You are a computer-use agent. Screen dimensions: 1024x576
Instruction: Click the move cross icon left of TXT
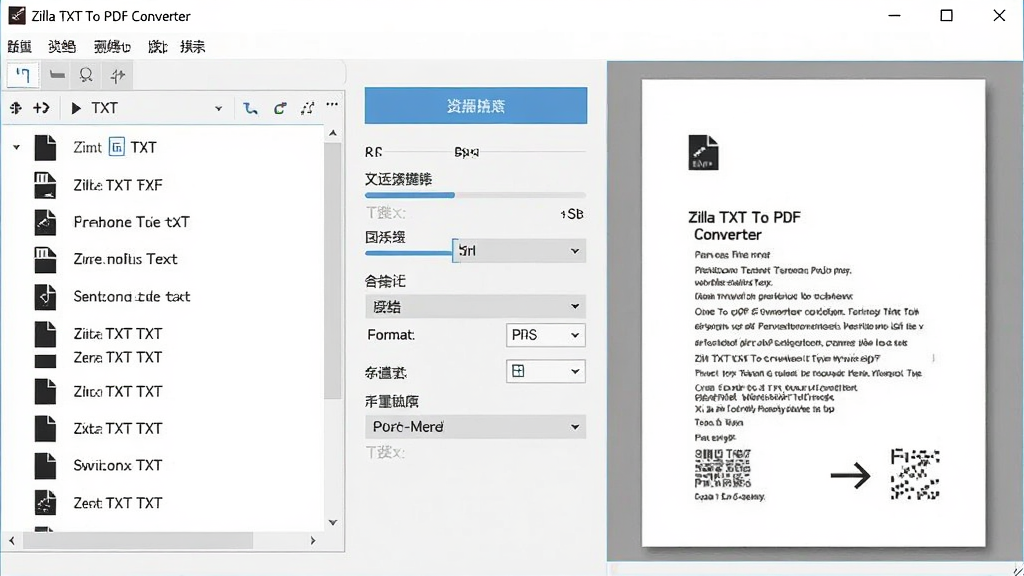(x=16, y=108)
